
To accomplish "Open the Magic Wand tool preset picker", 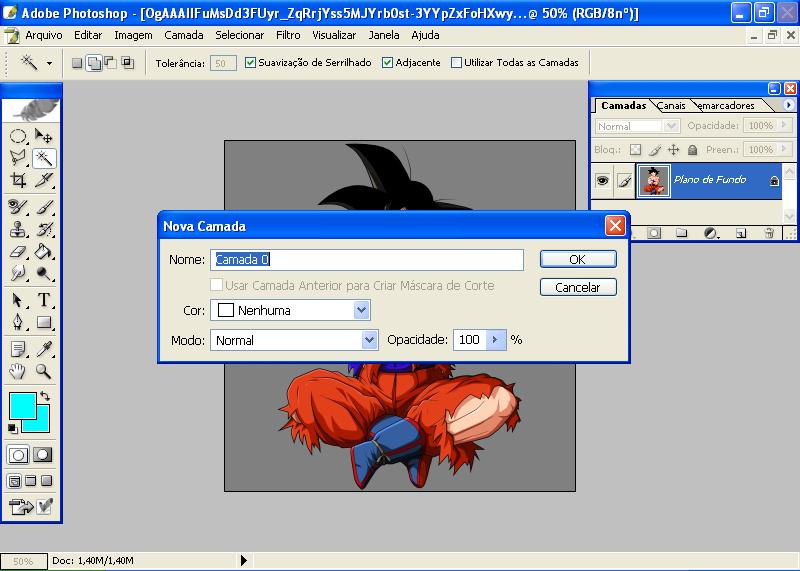I will 49,63.
